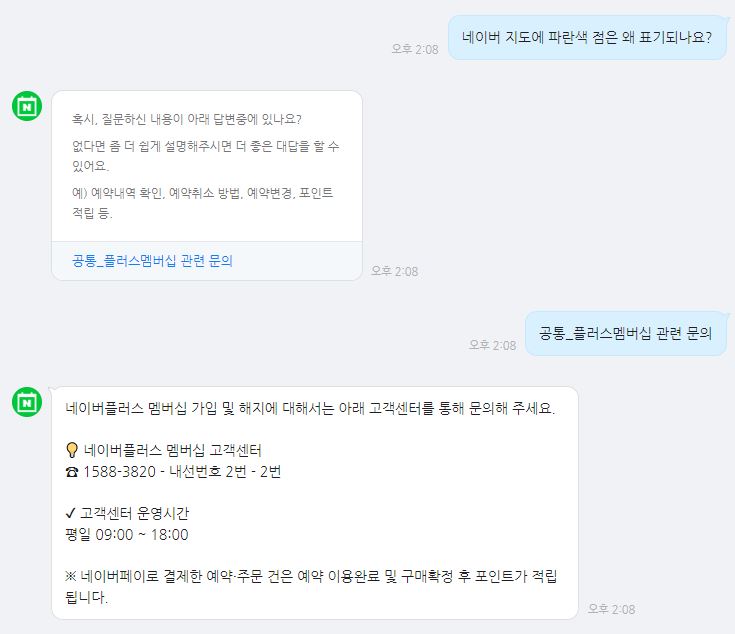Click the timestamp next to the bot suggestion card
This screenshot has height=634, width=735.
pyautogui.click(x=394, y=271)
